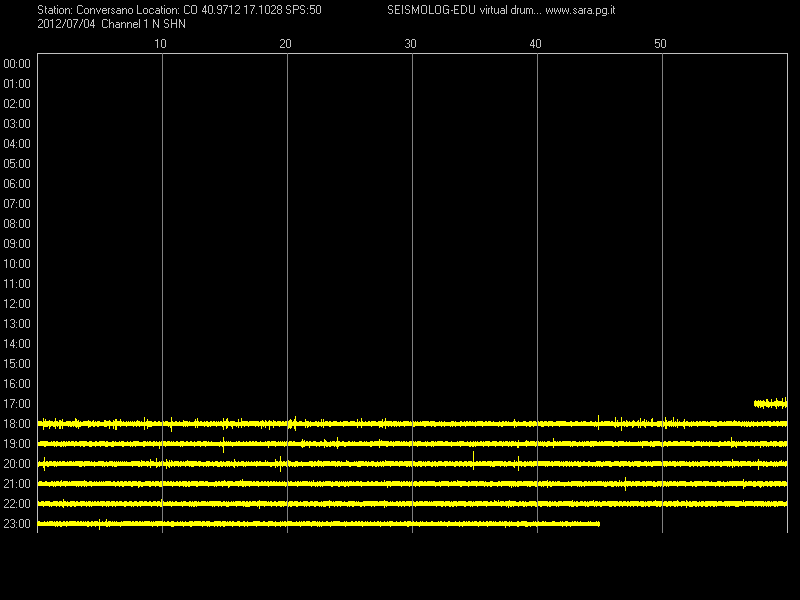Click the 21:00 hour row label
Viewport: 800px width, 600px height.
tap(17, 484)
